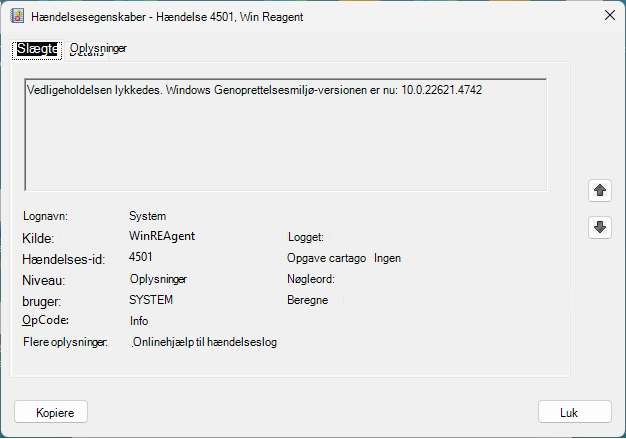Click inside the event description text box
The image size is (626, 439).
pos(285,135)
